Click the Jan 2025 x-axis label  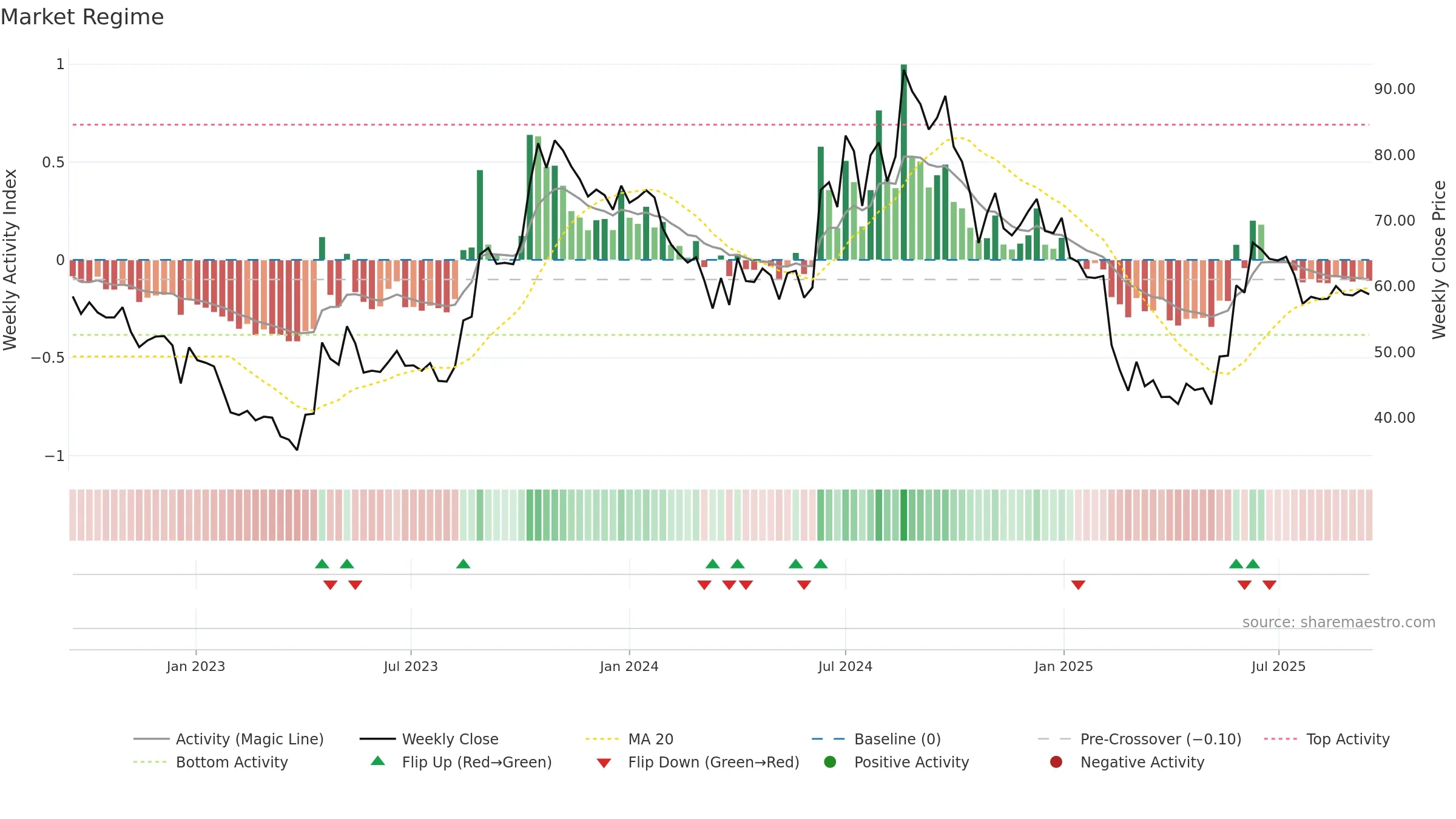1063,666
